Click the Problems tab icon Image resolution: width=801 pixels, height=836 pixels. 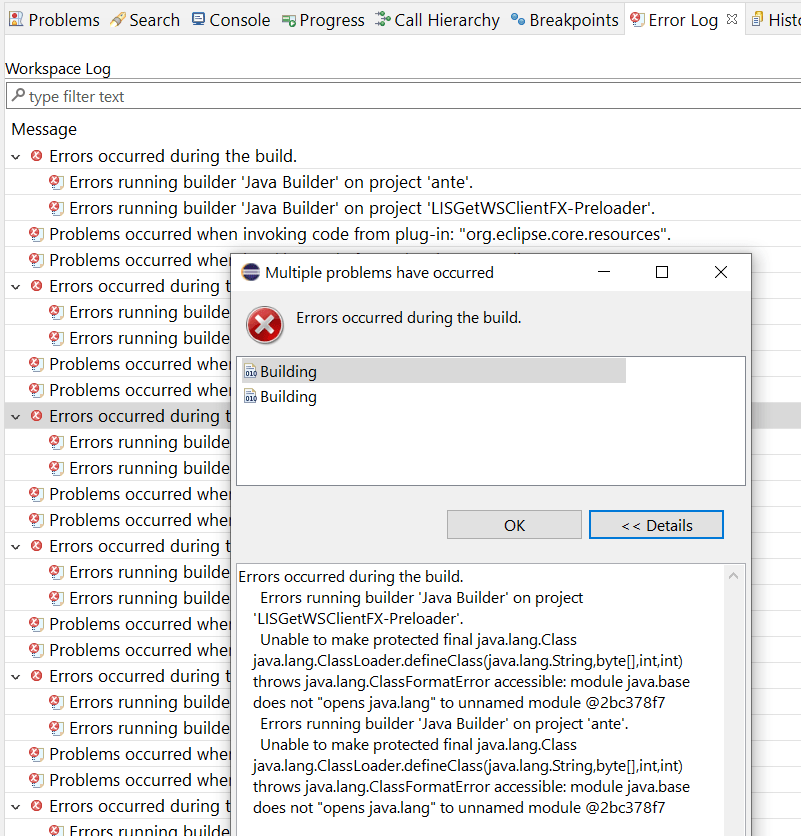tap(17, 19)
